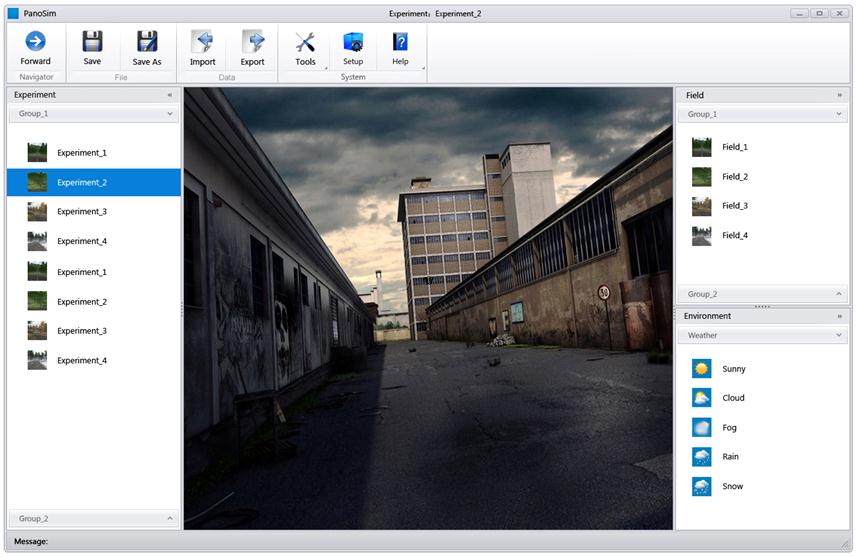Click the Export icon in toolbar
Image resolution: width=858 pixels, height=557 pixels.
[252, 41]
